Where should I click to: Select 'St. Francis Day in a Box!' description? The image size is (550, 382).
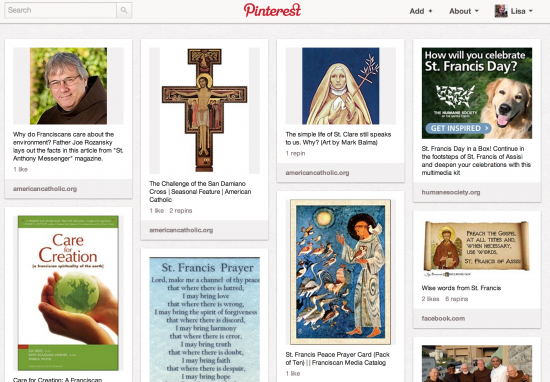476,160
